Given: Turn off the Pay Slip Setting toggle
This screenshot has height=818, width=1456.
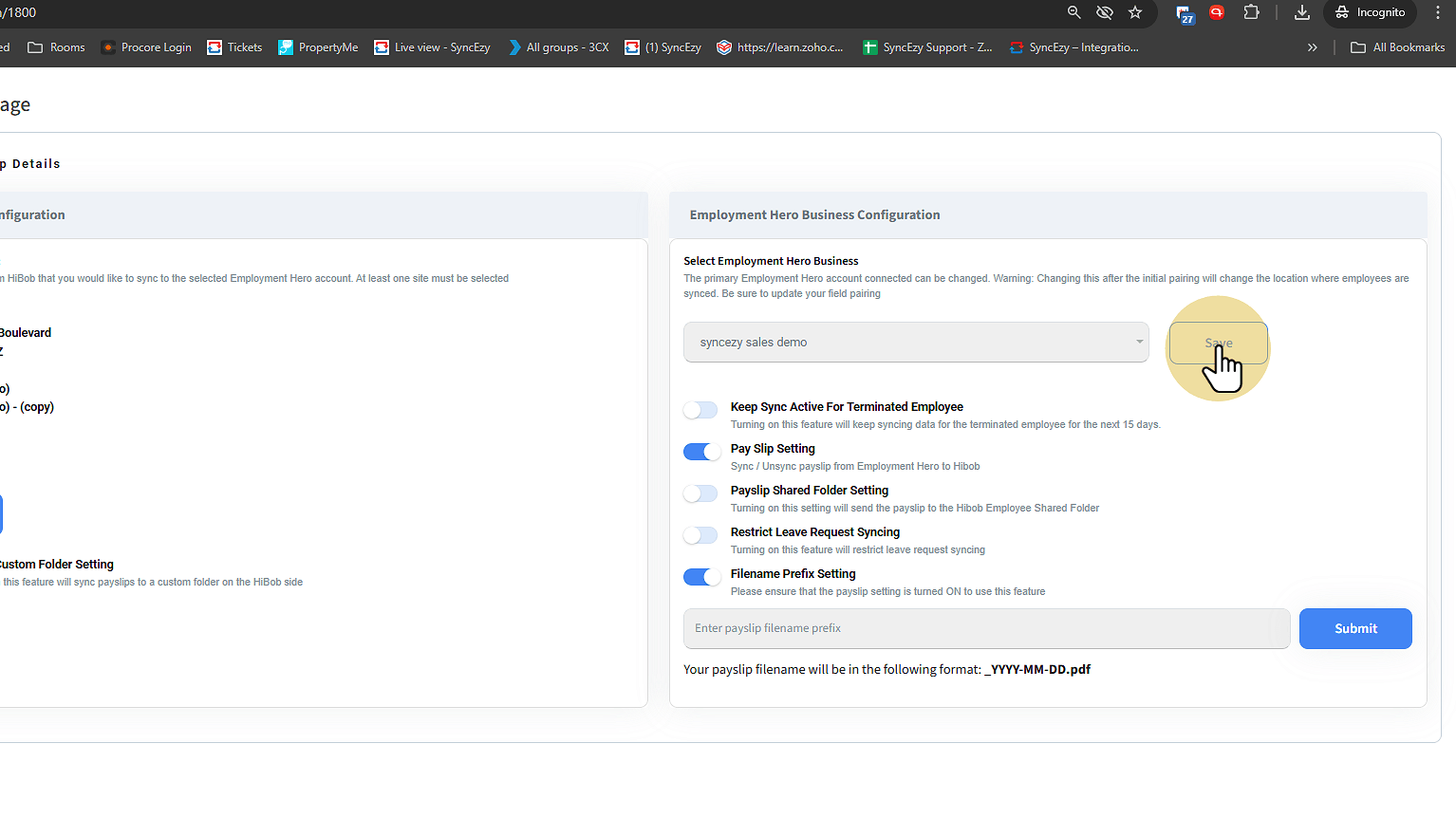Looking at the screenshot, I should click(701, 452).
